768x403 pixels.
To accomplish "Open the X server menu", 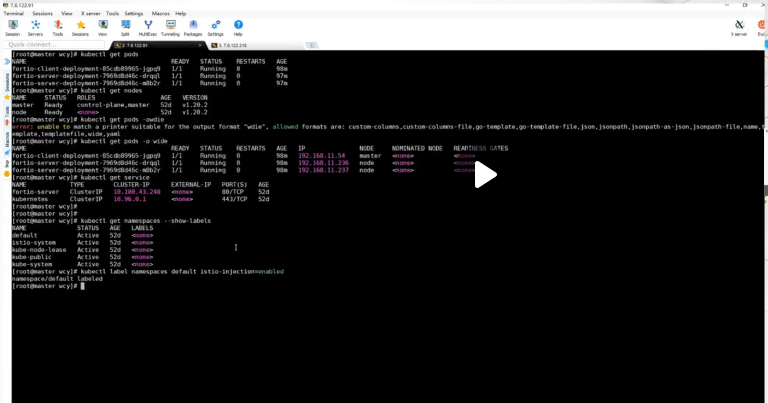I will [91, 14].
